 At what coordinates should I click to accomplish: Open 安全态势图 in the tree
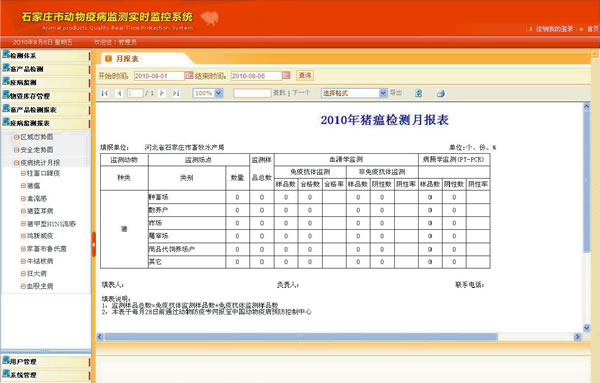pos(37,150)
